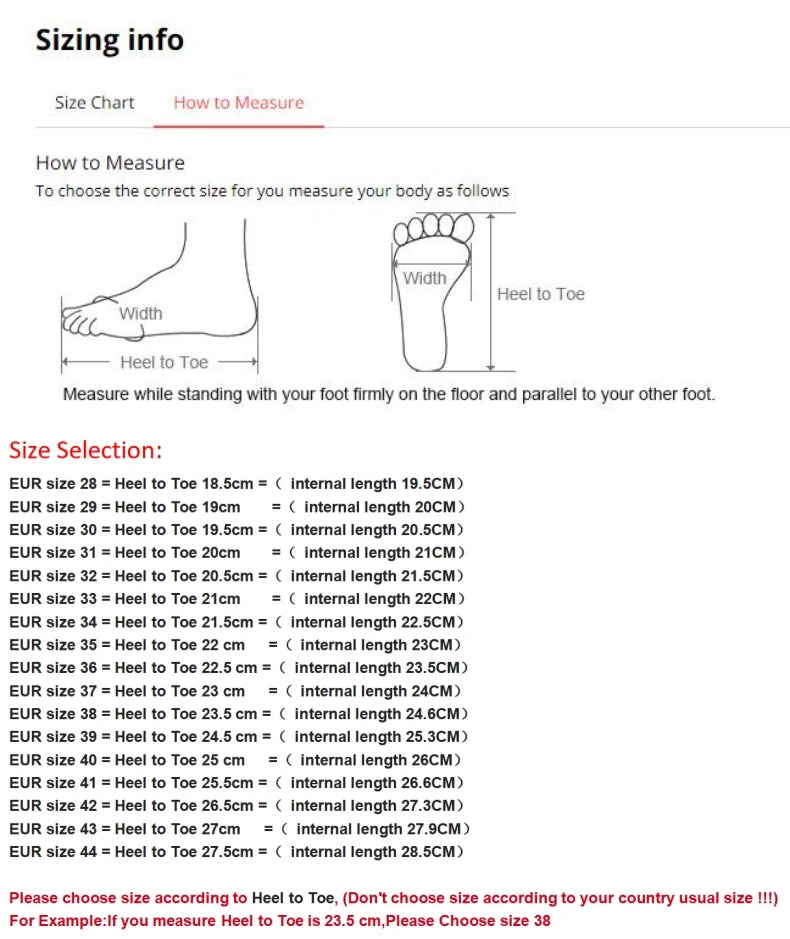Image resolution: width=790 pixels, height=939 pixels.
Task: Click the 'For Example' size 38 line
Action: click(280, 920)
